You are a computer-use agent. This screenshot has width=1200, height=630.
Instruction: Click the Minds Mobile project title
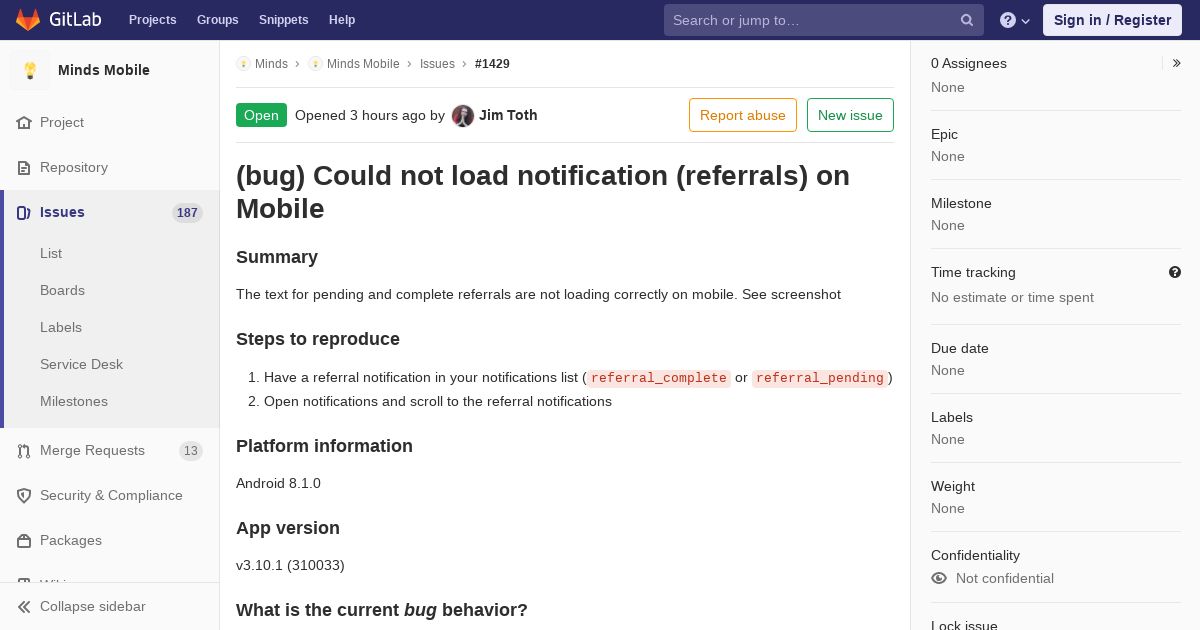[x=104, y=70]
